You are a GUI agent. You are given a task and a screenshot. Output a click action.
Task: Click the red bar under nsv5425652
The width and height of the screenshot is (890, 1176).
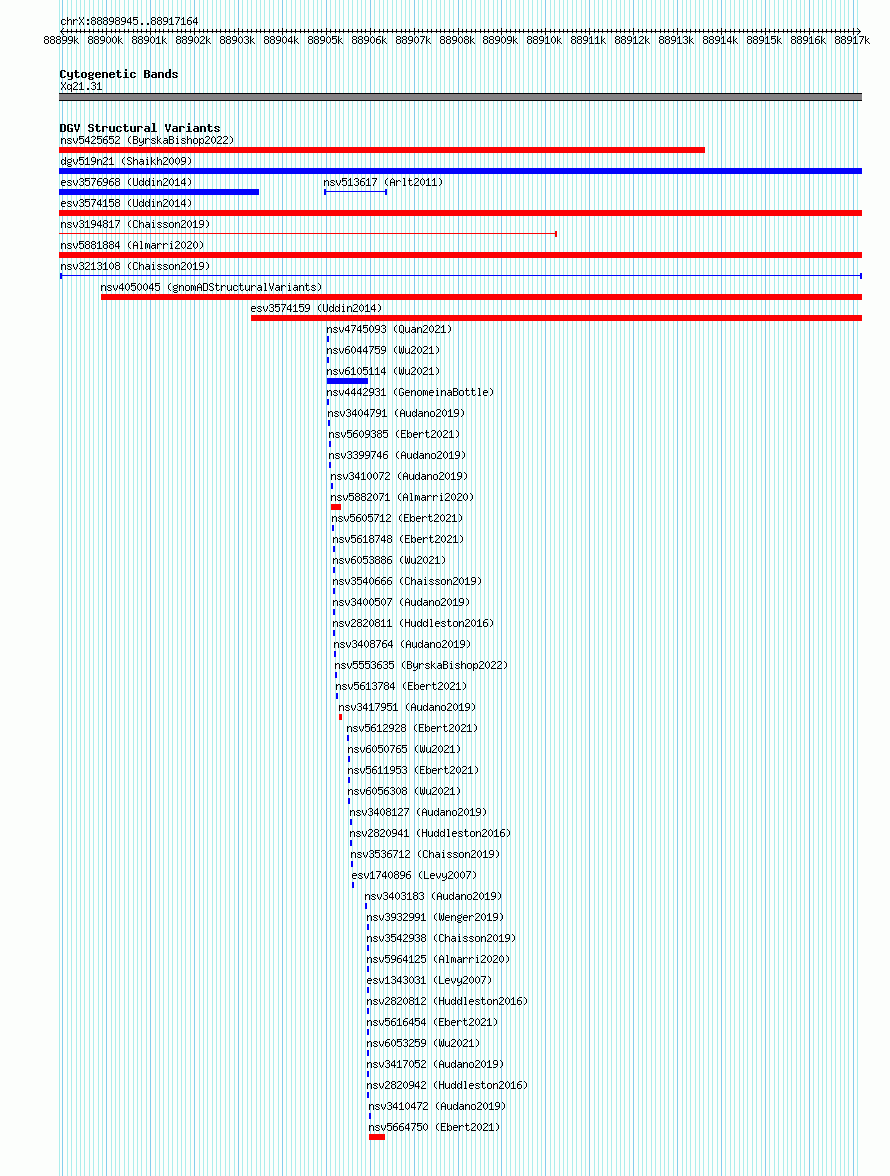(382, 150)
